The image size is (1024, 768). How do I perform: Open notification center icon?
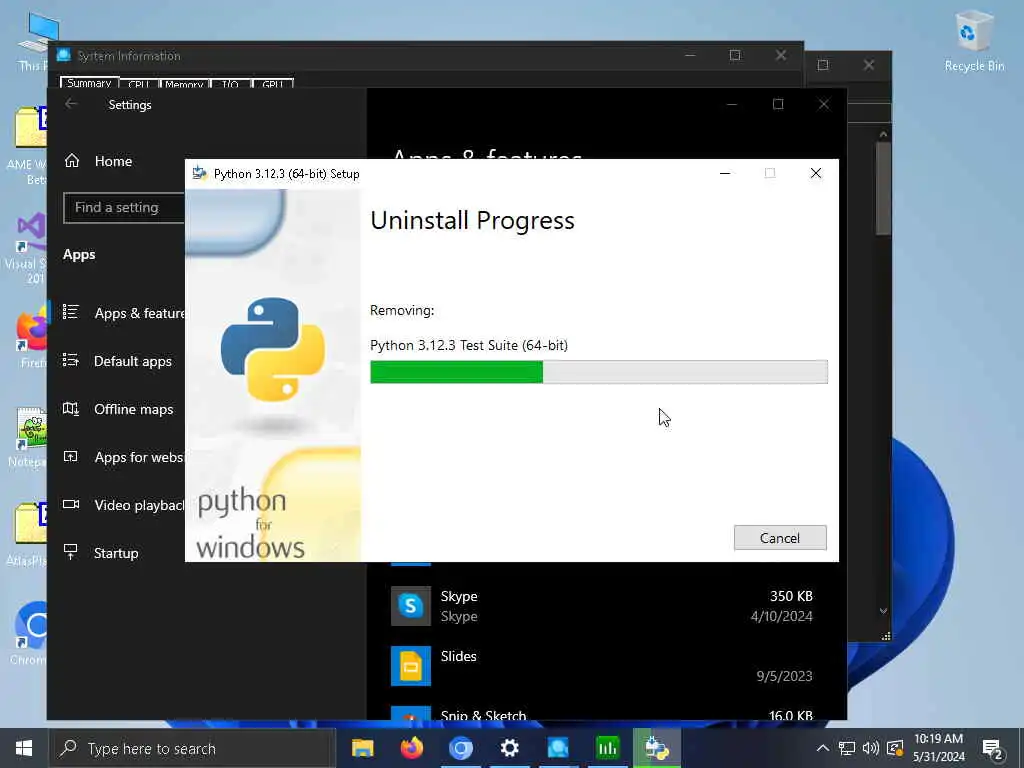coord(992,749)
